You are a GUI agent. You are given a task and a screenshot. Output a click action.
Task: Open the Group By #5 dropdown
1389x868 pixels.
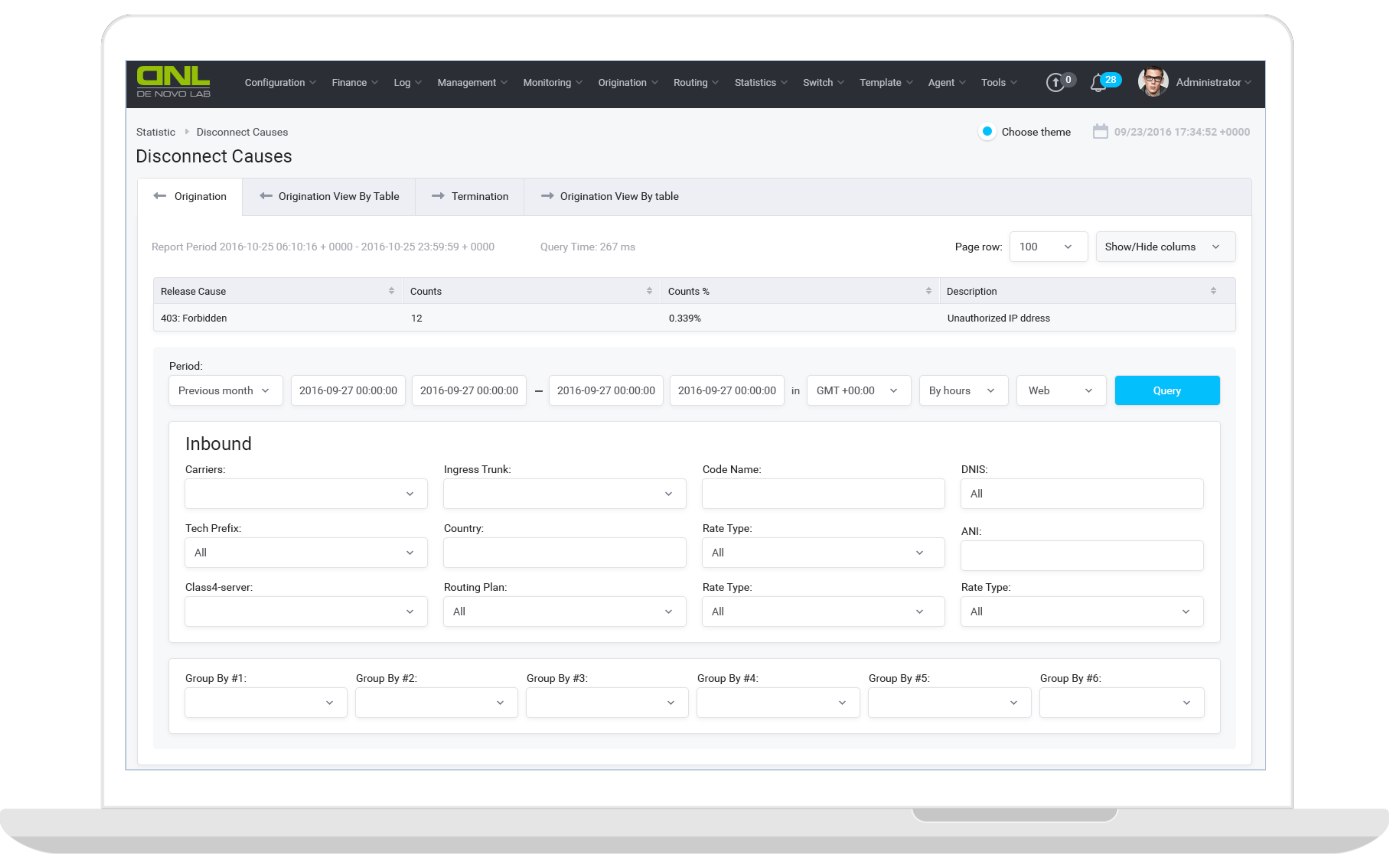pos(949,703)
